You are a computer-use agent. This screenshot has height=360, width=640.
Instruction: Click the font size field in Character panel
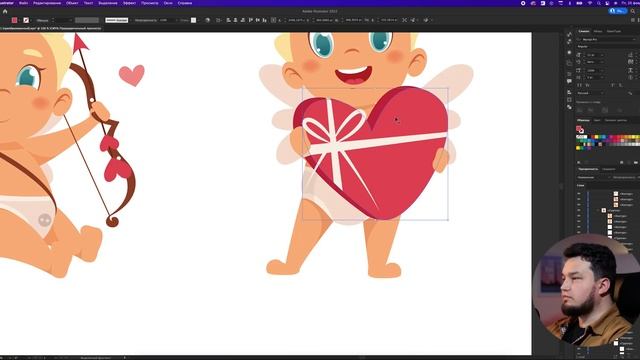594,55
